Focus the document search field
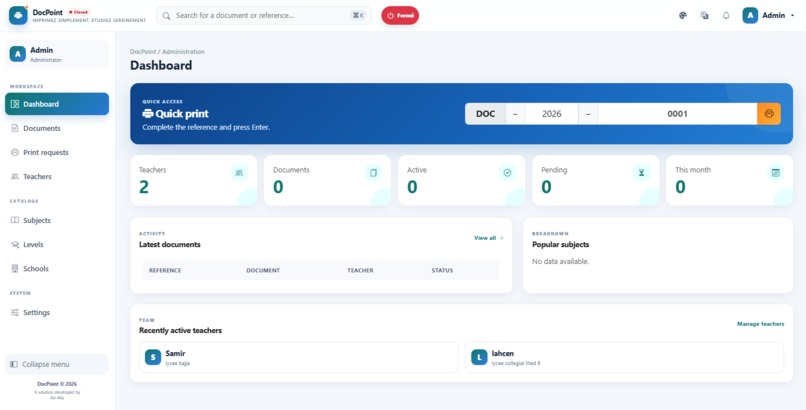This screenshot has height=410, width=806. [264, 15]
